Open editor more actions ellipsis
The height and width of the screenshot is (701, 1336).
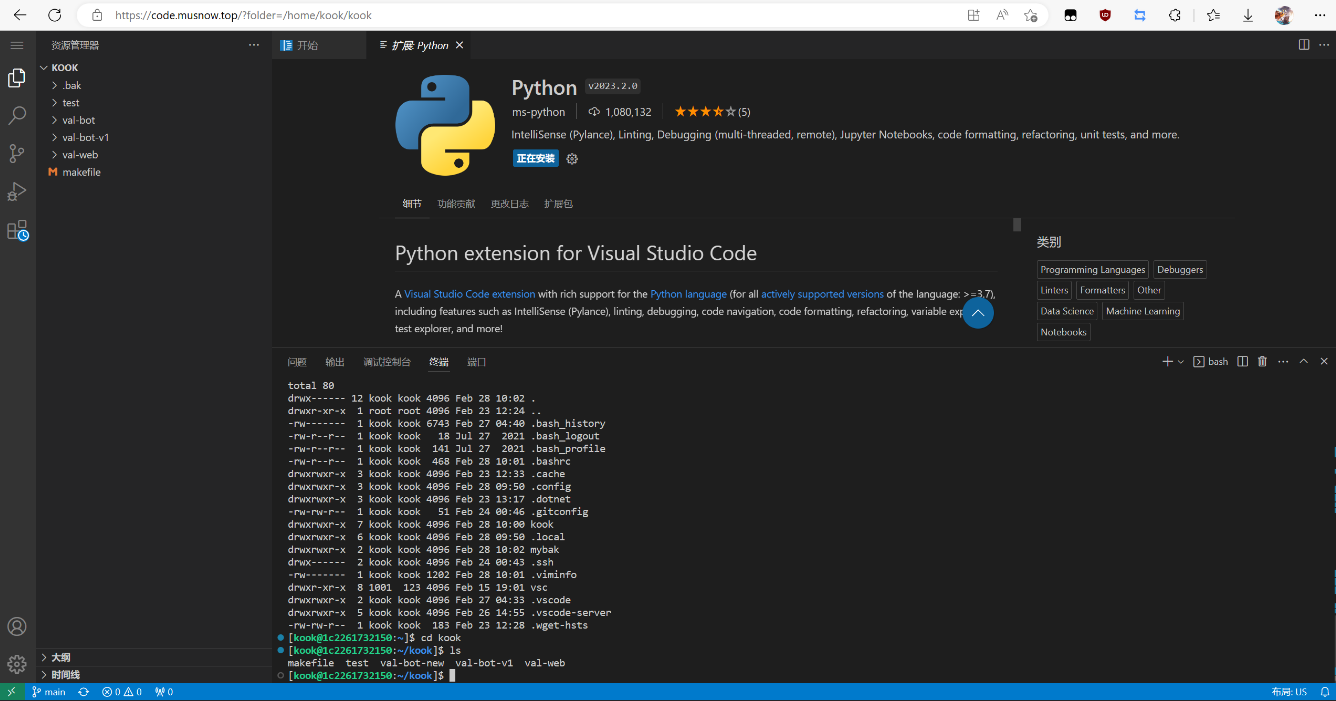click(1324, 45)
